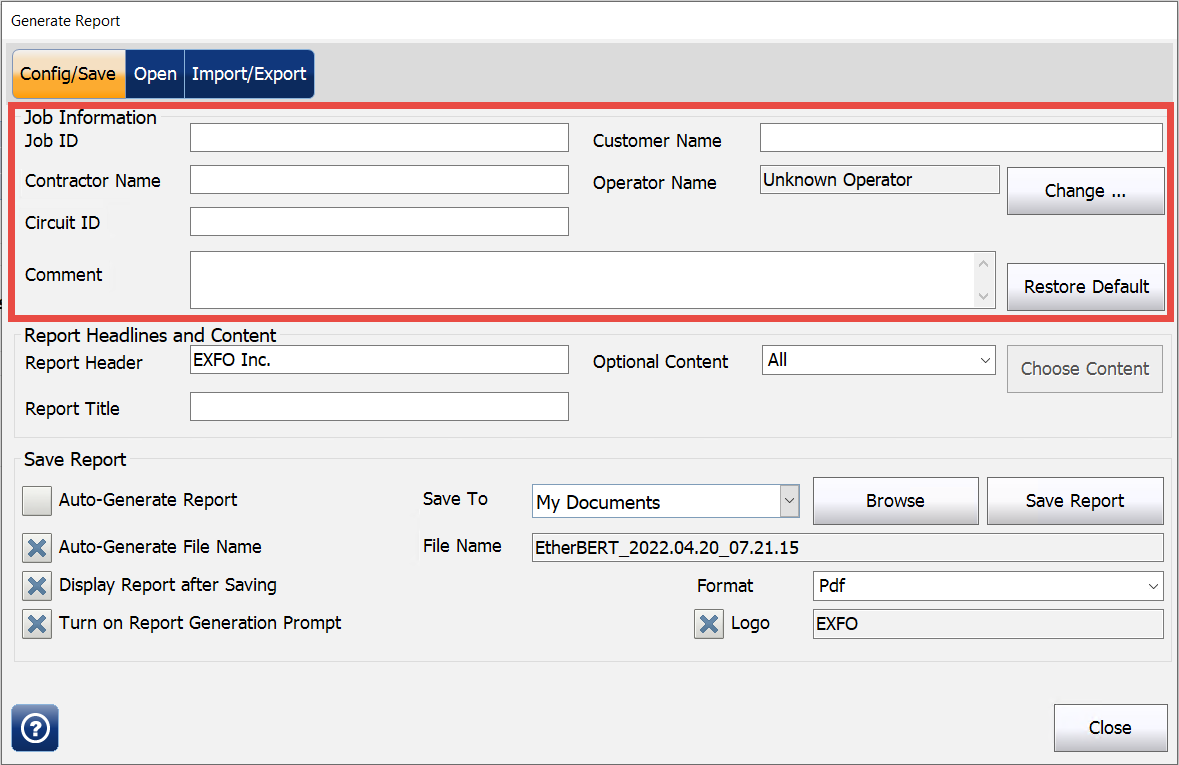Screen dimensions: 1179x765
Task: Toggle the Auto-Generate File Name checkbox
Action: pyautogui.click(x=37, y=548)
